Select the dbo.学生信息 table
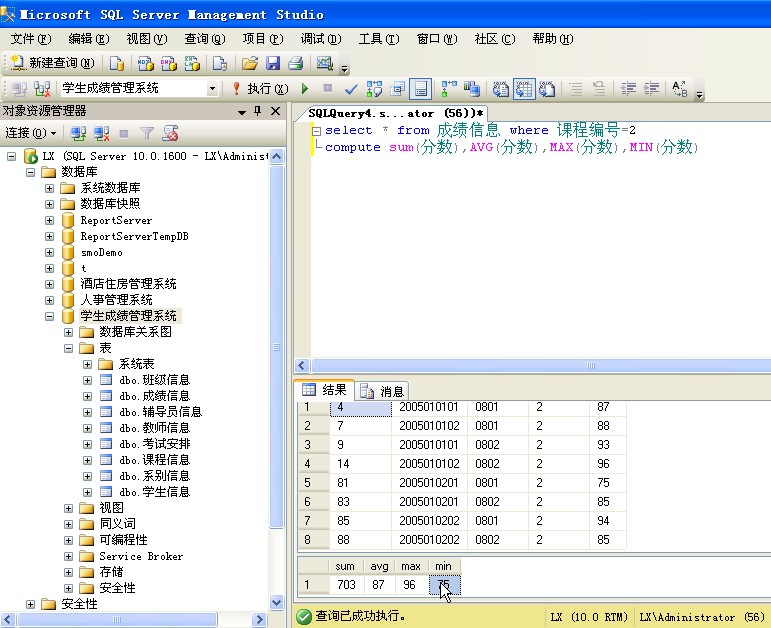Image resolution: width=771 pixels, height=628 pixels. pos(154,492)
